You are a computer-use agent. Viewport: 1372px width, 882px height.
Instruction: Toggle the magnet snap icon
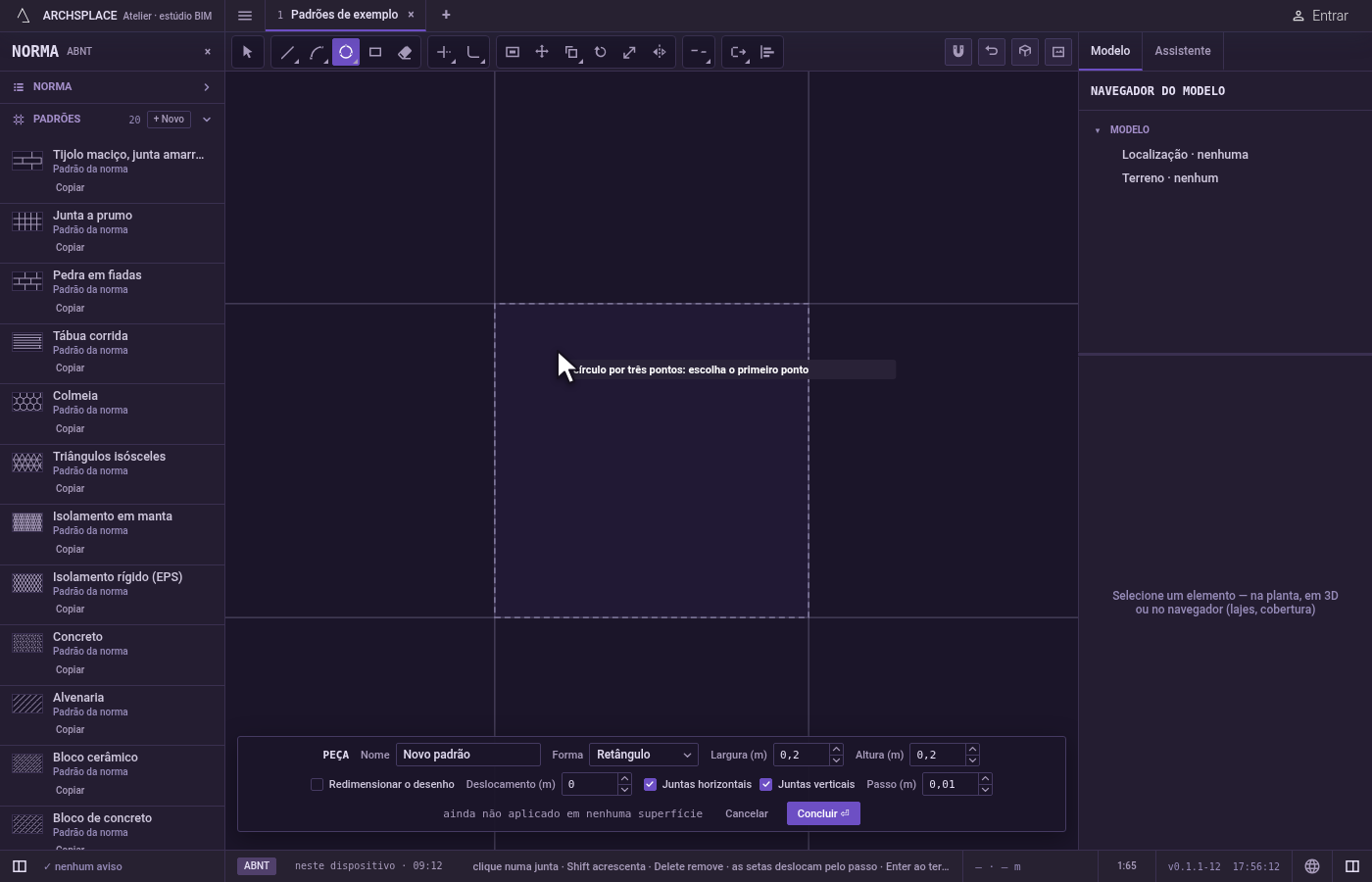pyautogui.click(x=958, y=52)
